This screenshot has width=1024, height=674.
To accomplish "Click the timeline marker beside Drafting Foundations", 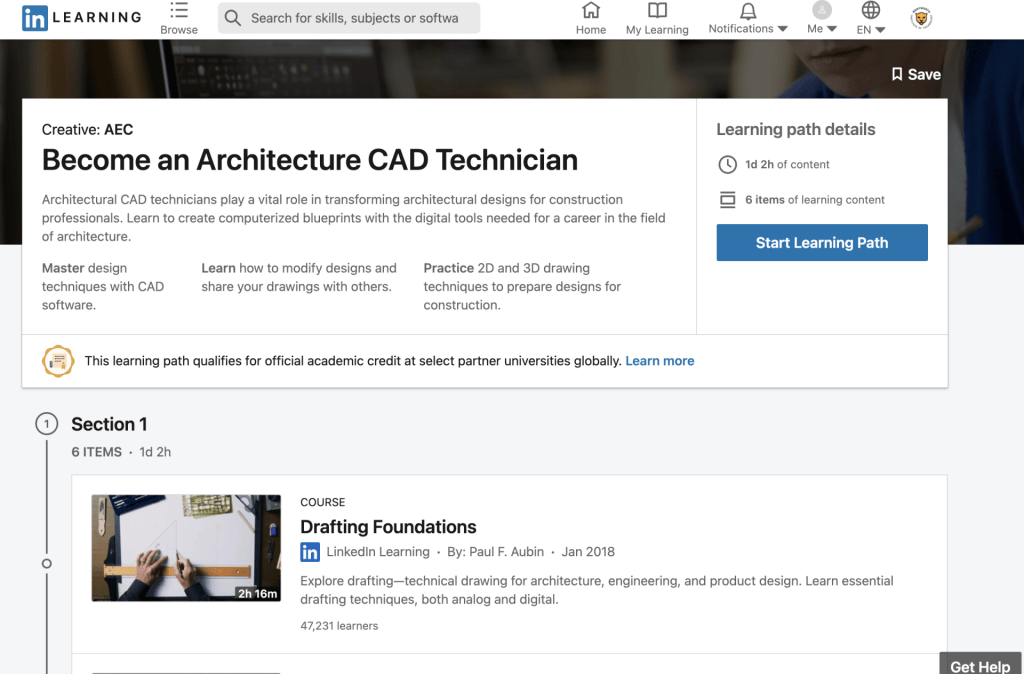I will click(x=46, y=564).
